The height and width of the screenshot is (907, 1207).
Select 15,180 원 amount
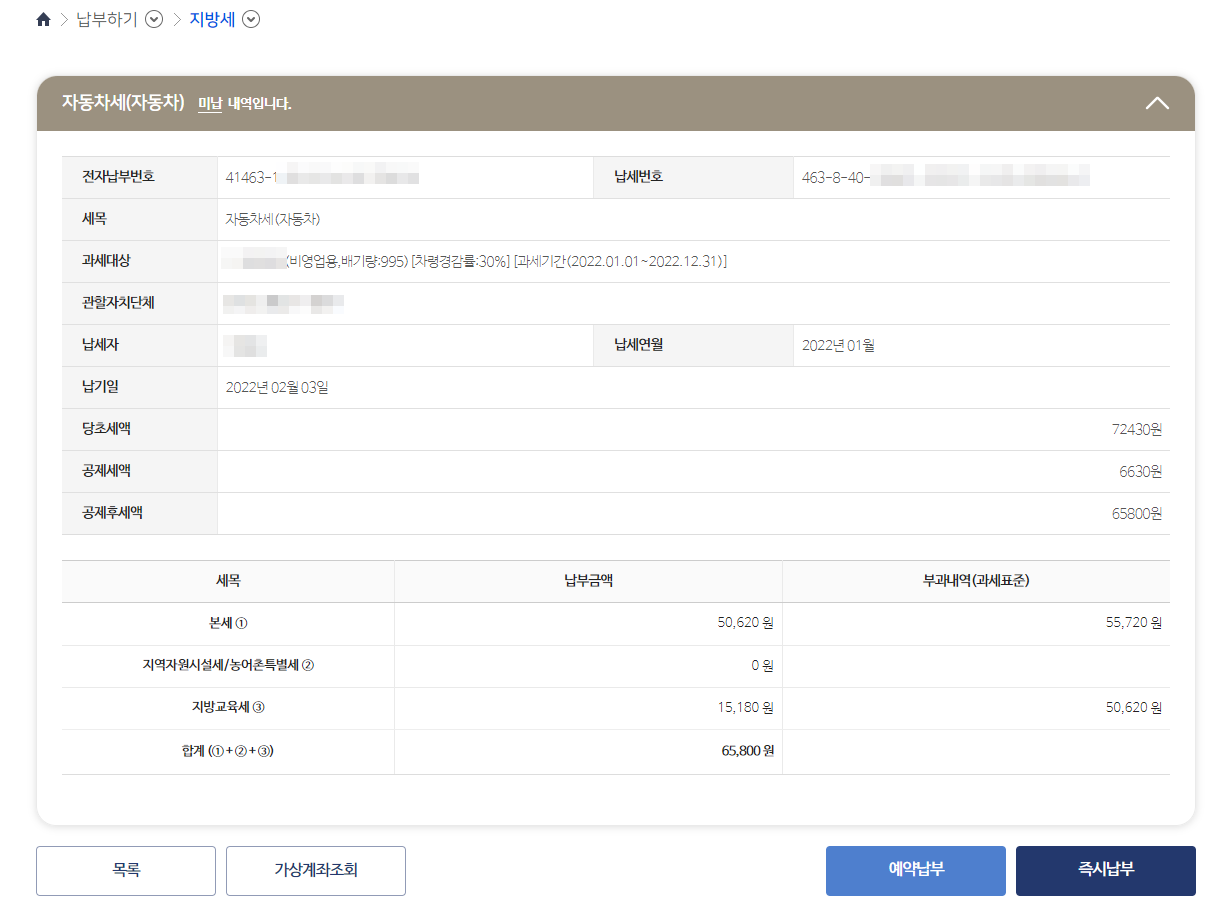pos(746,708)
